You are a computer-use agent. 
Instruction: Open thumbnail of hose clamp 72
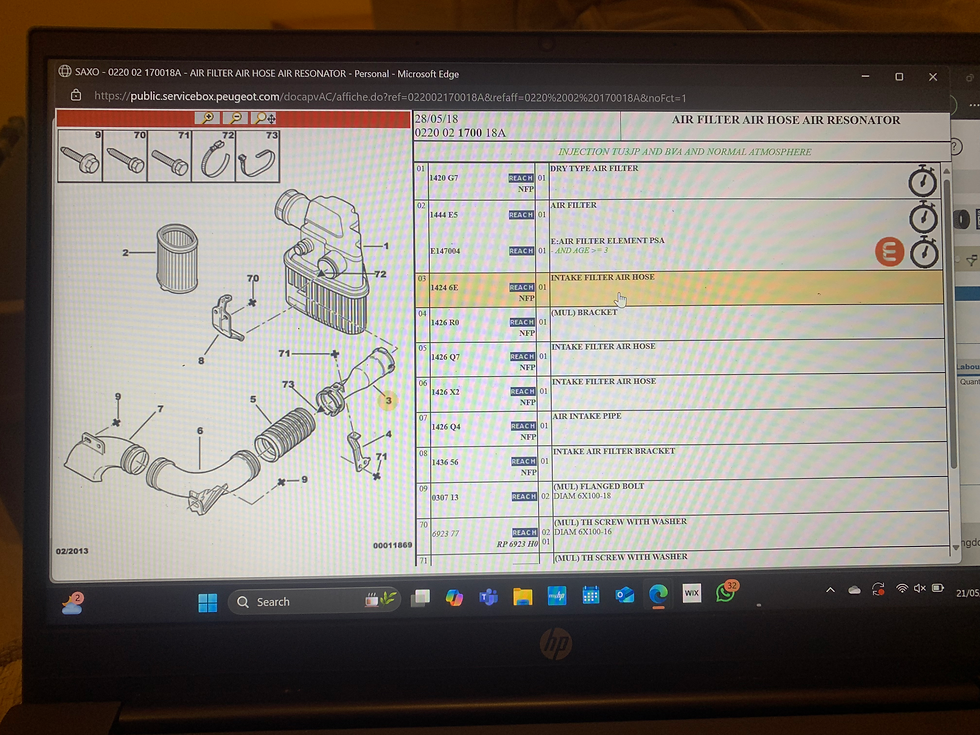(214, 156)
